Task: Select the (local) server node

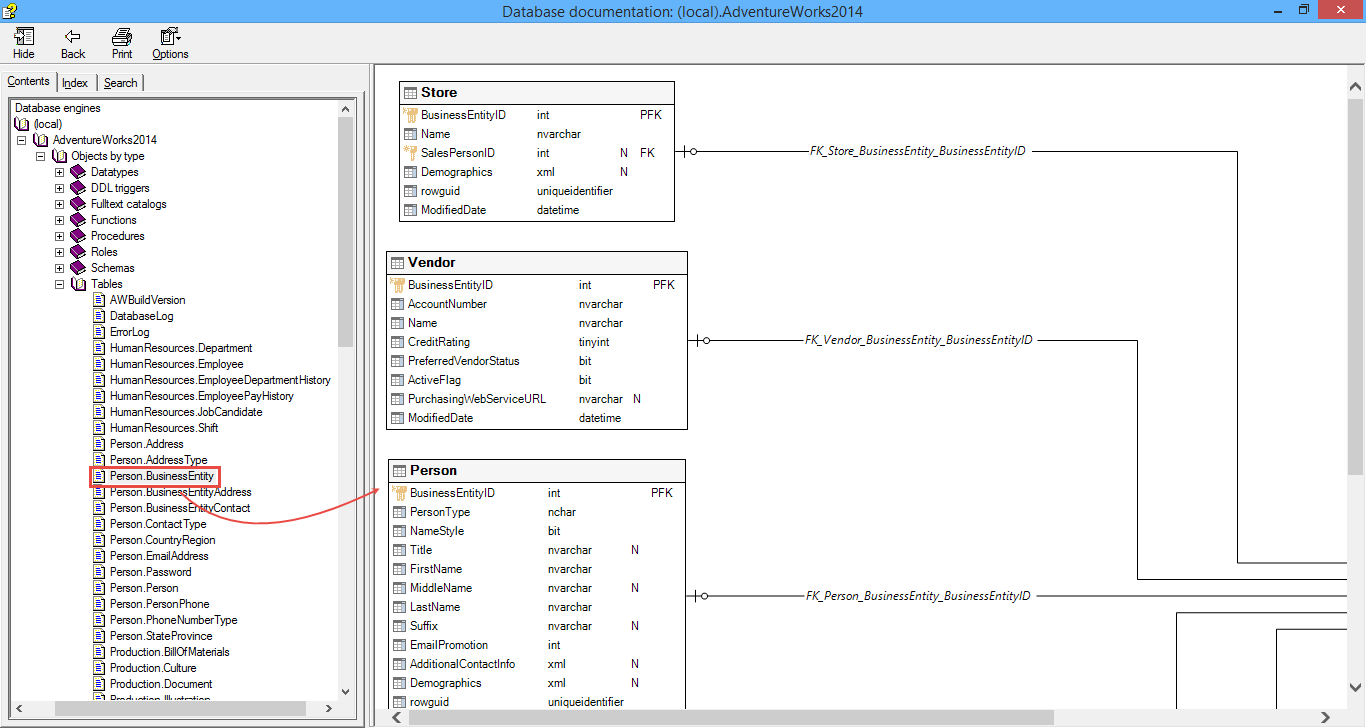Action: click(x=47, y=124)
